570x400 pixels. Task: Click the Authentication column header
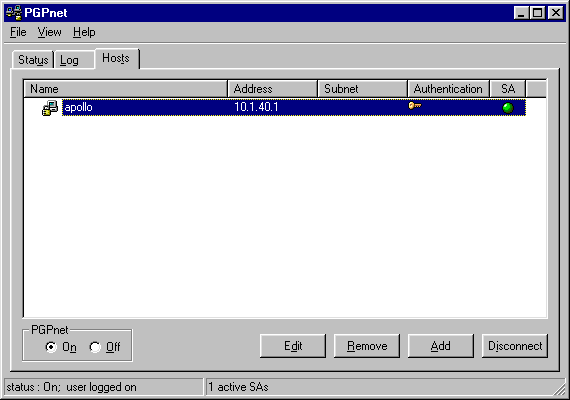[x=449, y=89]
